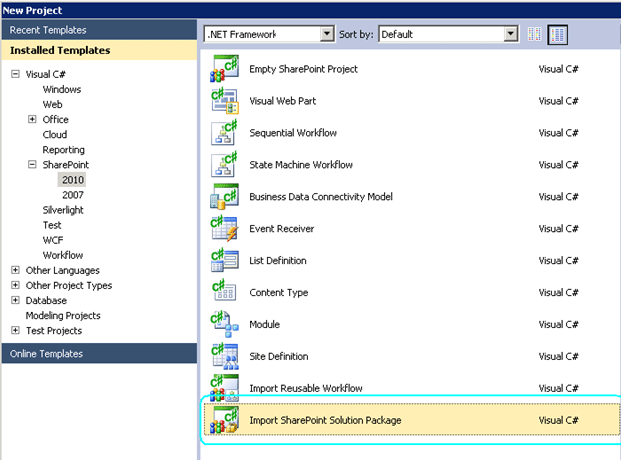Click the Import SharePoint Solution Package icon
This screenshot has width=621, height=460.
pos(224,420)
